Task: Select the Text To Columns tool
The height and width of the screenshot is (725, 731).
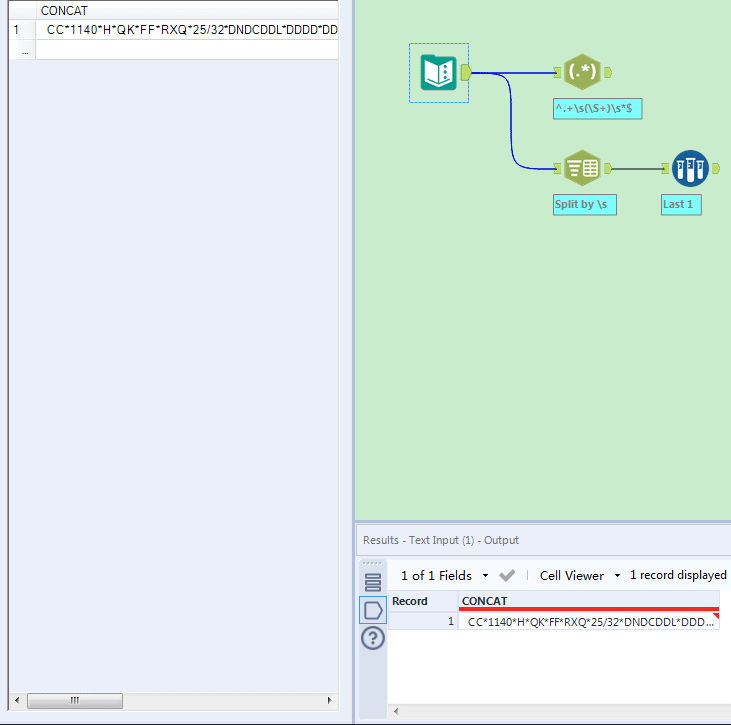Action: point(582,168)
